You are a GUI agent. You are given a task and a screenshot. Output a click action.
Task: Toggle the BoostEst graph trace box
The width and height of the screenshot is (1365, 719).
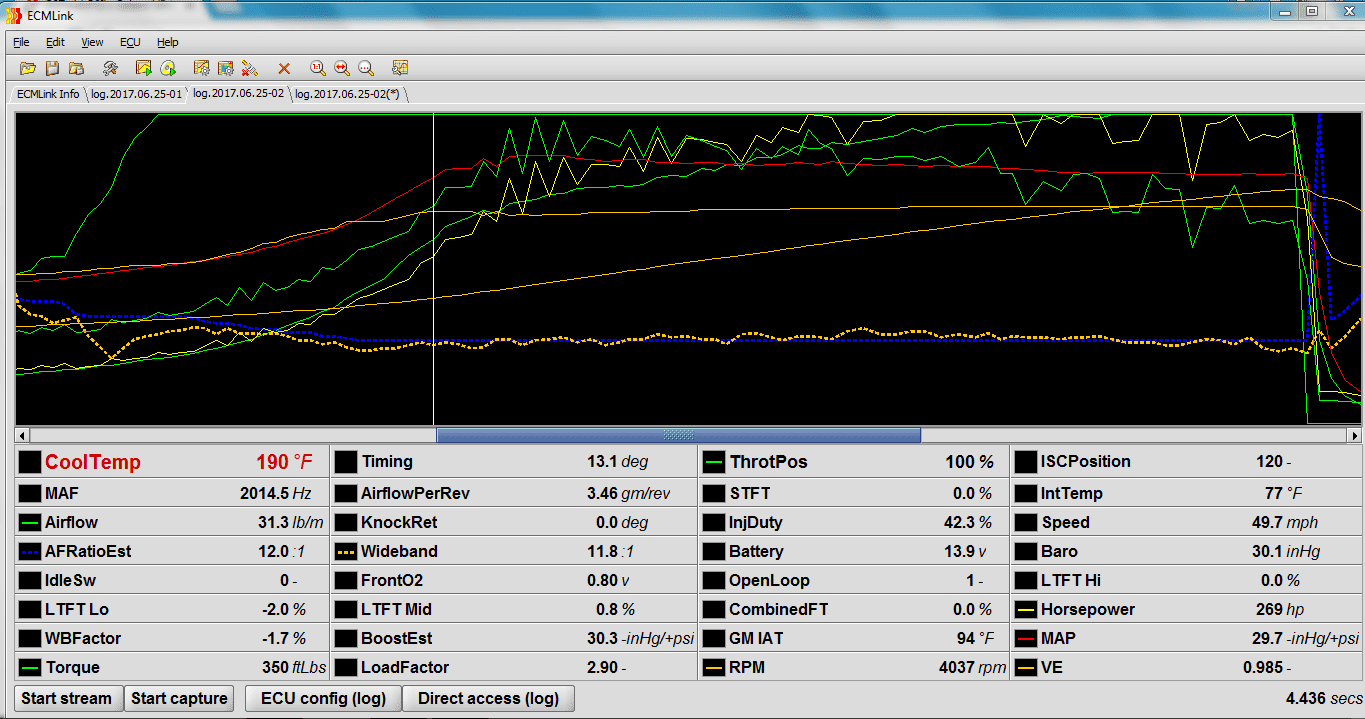click(x=346, y=638)
